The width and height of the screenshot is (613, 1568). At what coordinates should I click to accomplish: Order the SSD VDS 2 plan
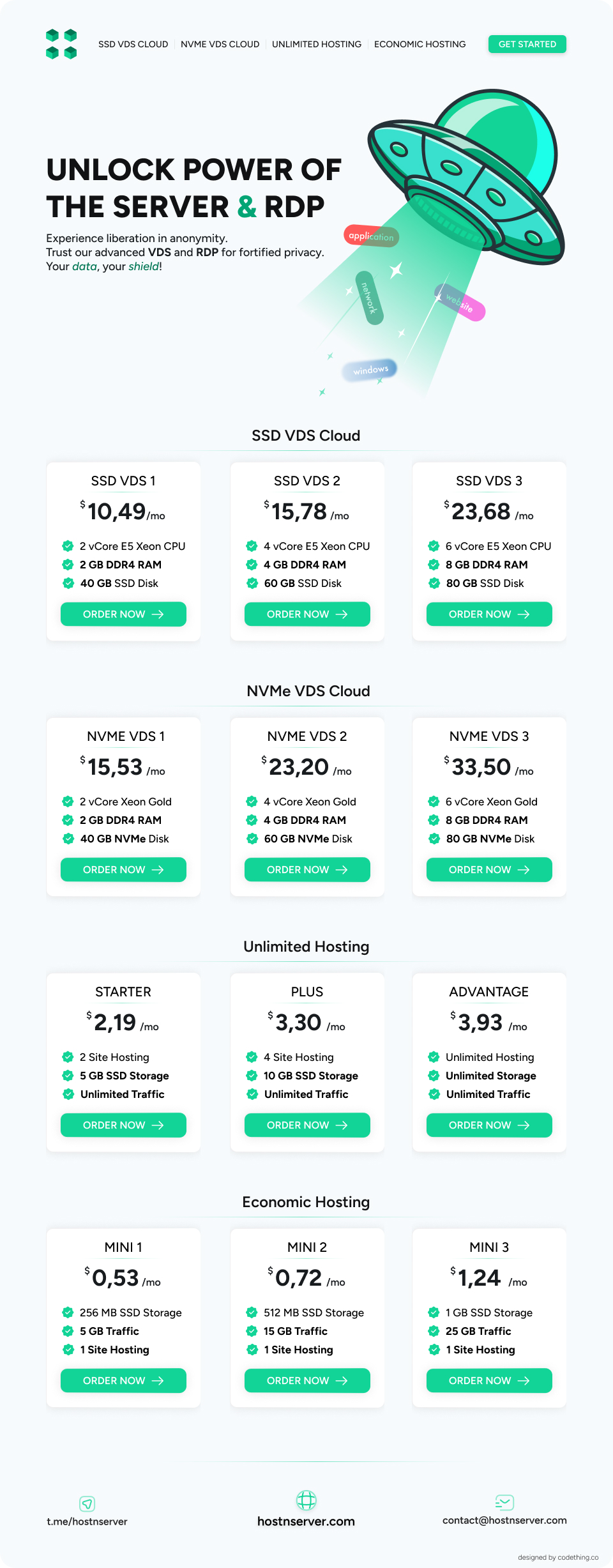pyautogui.click(x=307, y=614)
